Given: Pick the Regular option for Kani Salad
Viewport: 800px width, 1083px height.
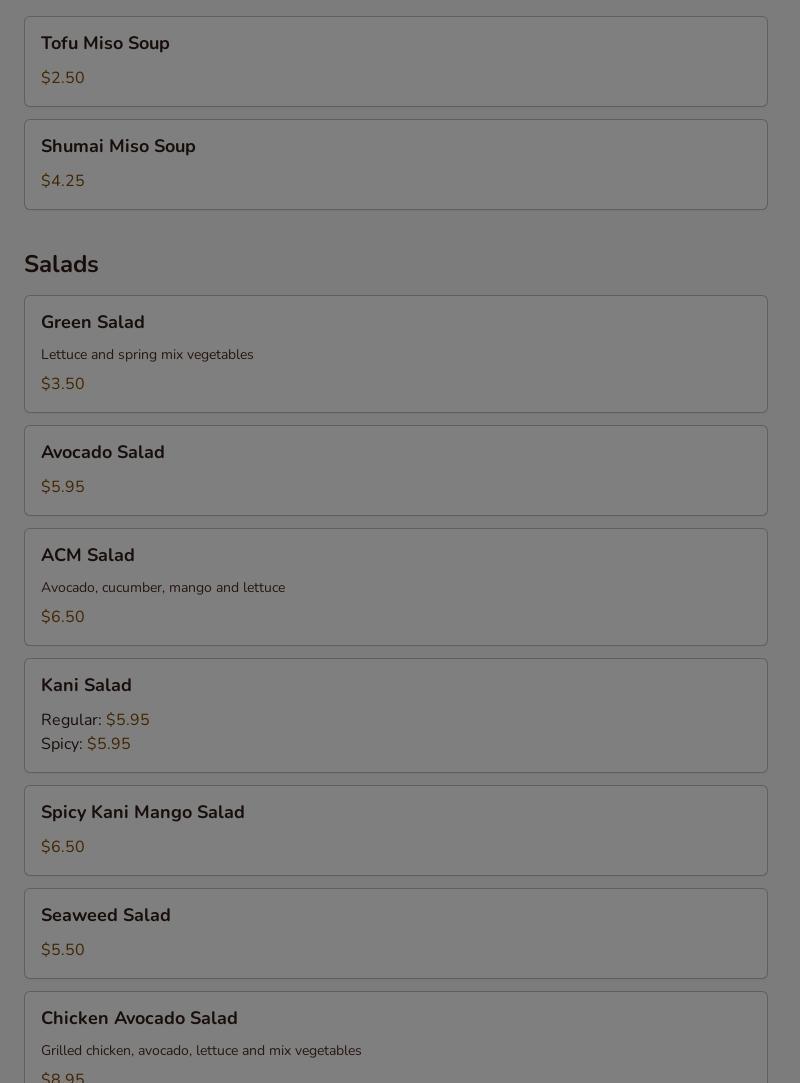Looking at the screenshot, I should pyautogui.click(x=95, y=720).
